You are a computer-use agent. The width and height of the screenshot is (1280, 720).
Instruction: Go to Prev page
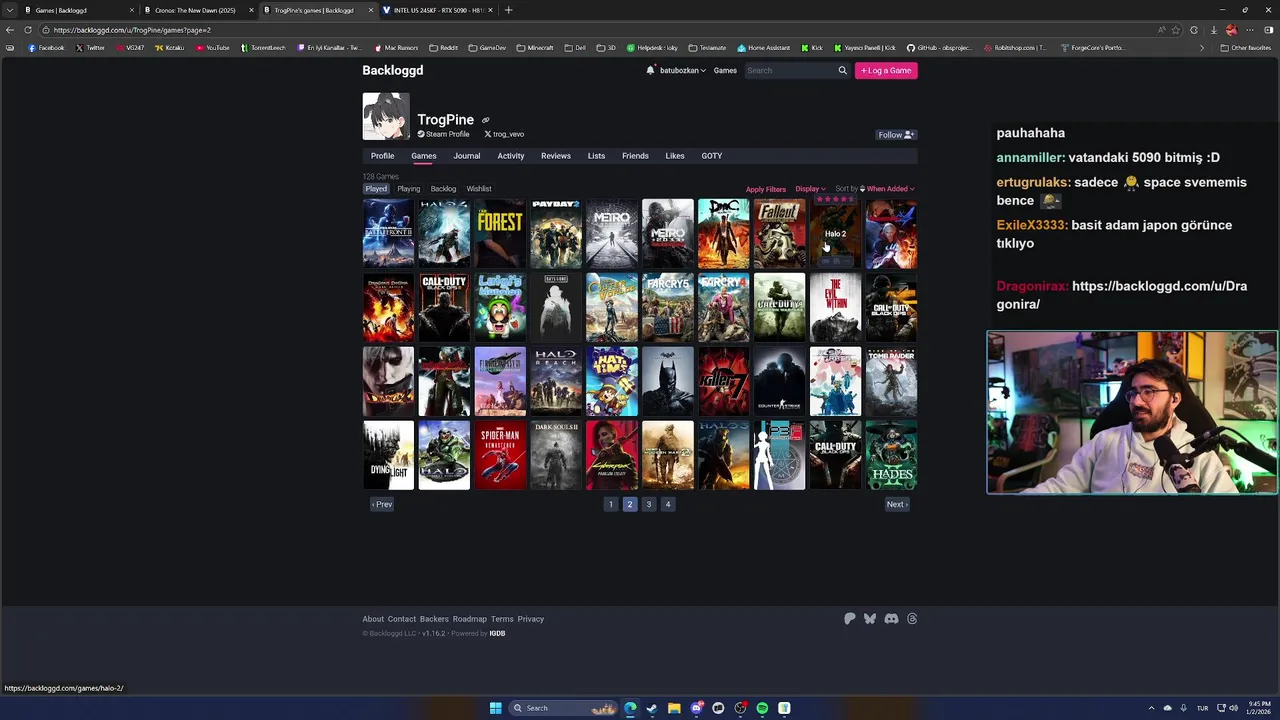[x=382, y=504]
